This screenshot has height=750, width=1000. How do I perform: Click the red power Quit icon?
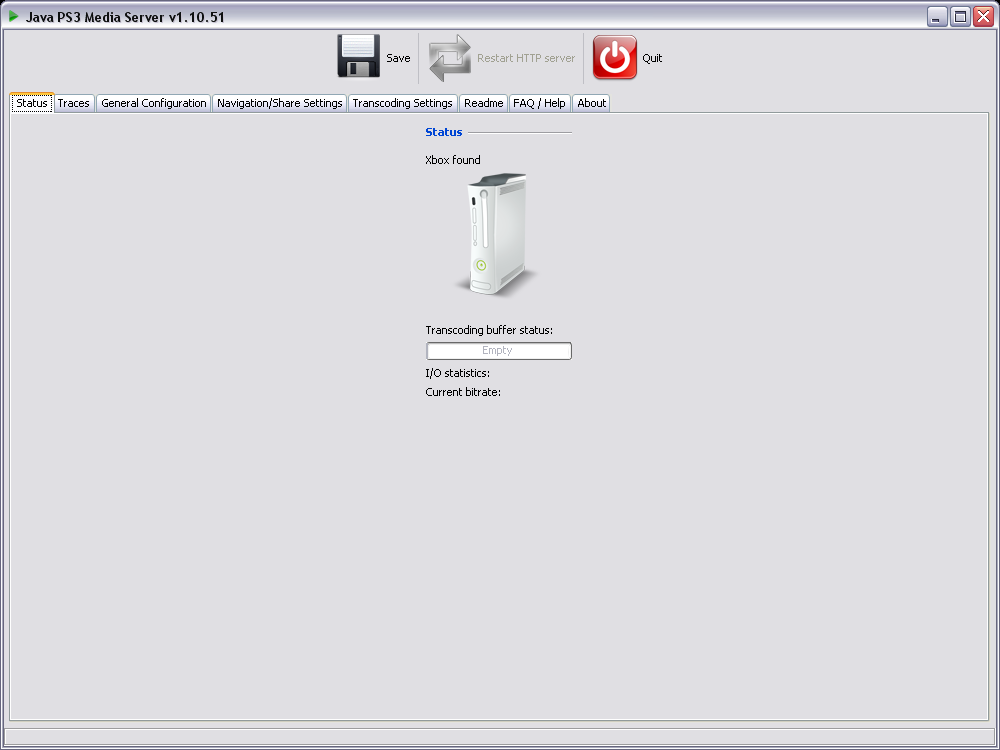click(615, 57)
